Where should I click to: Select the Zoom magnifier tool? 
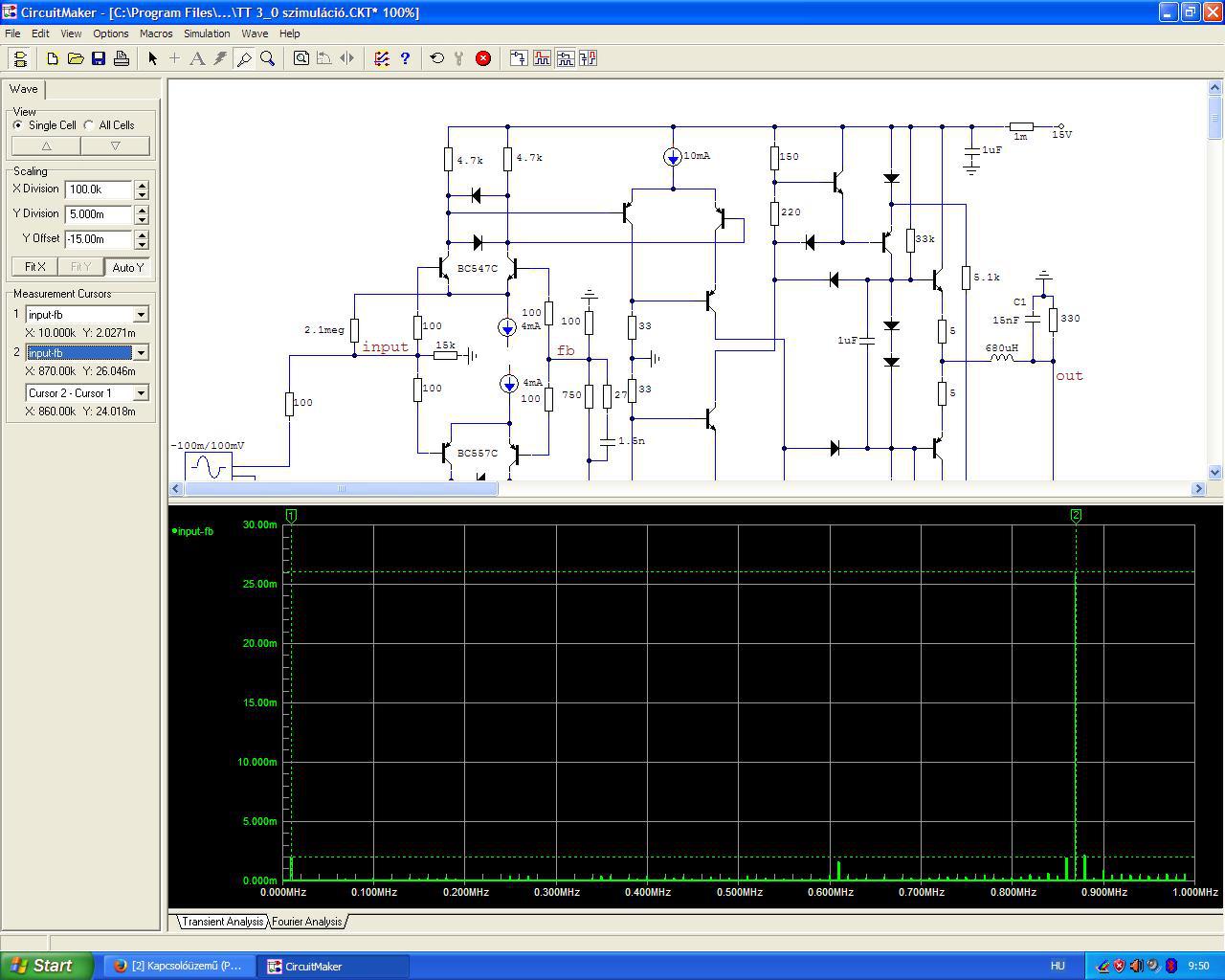268,58
